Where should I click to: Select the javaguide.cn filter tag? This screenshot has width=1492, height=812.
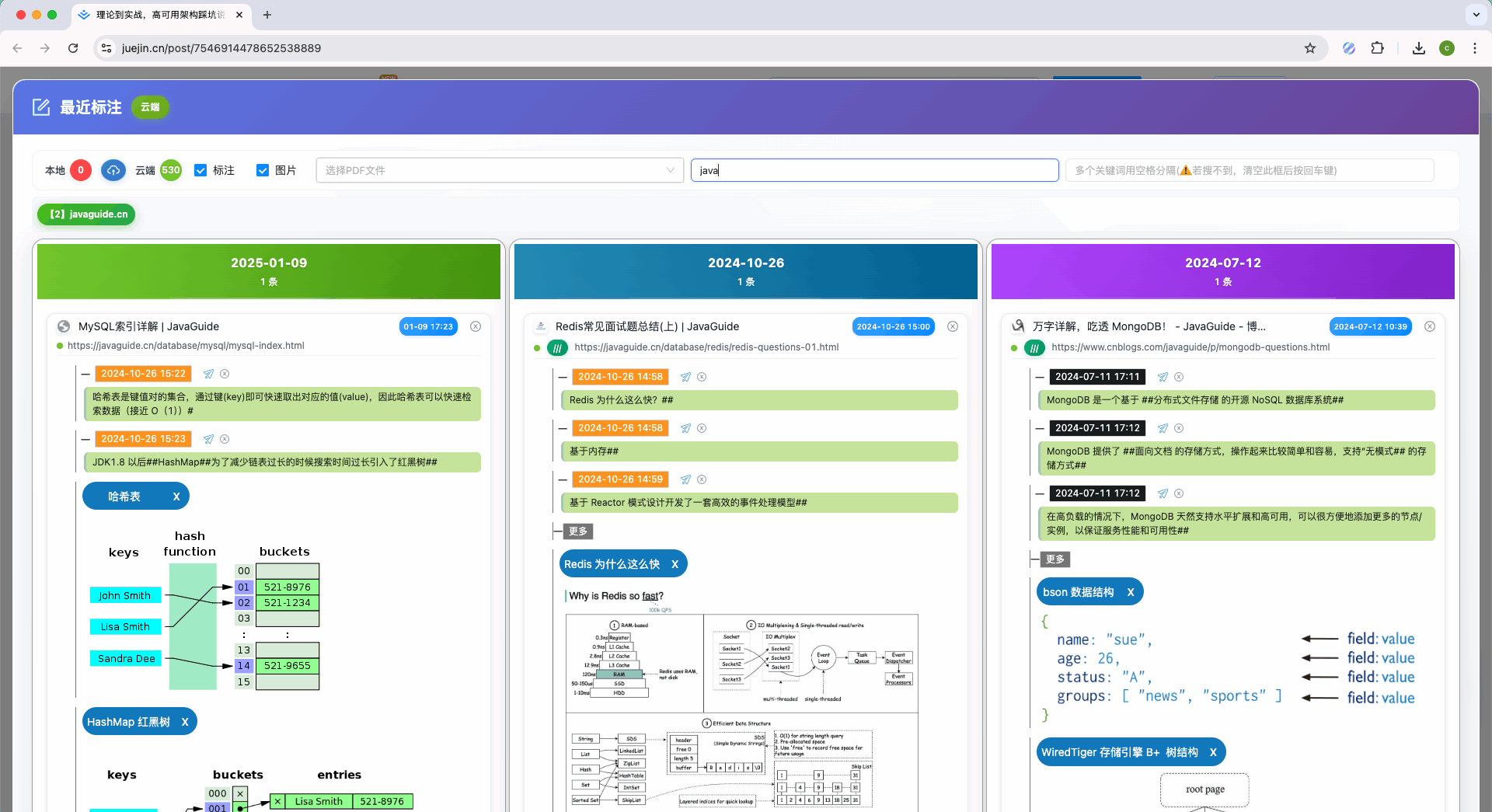[86, 214]
